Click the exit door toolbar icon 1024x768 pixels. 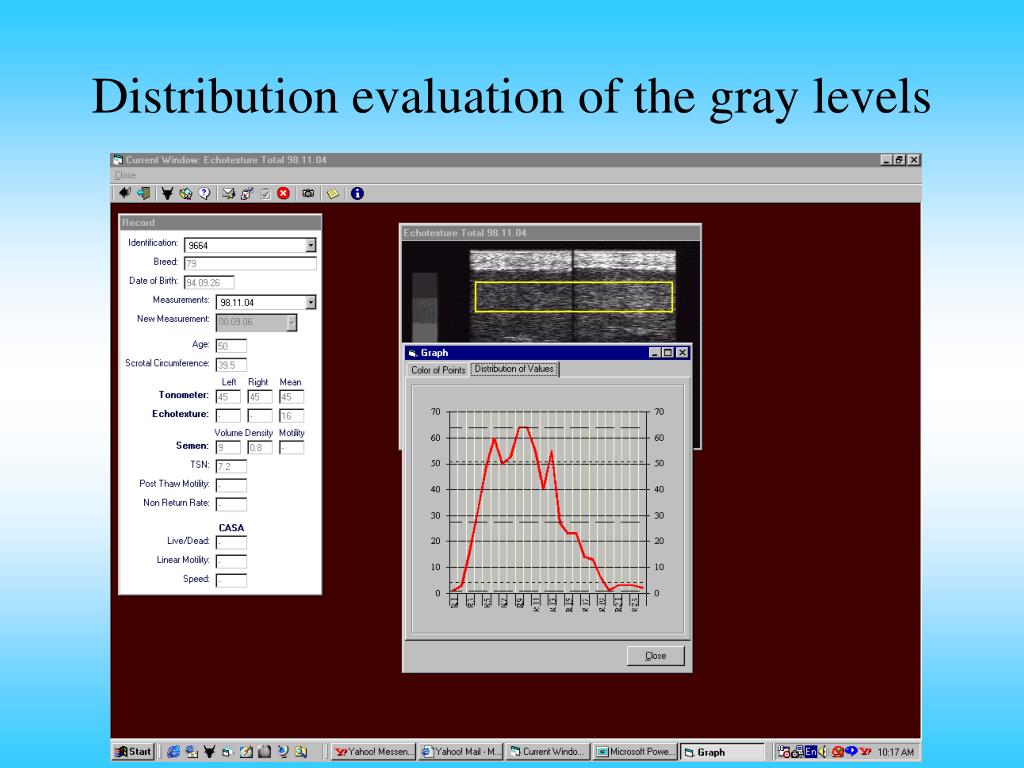[x=143, y=193]
